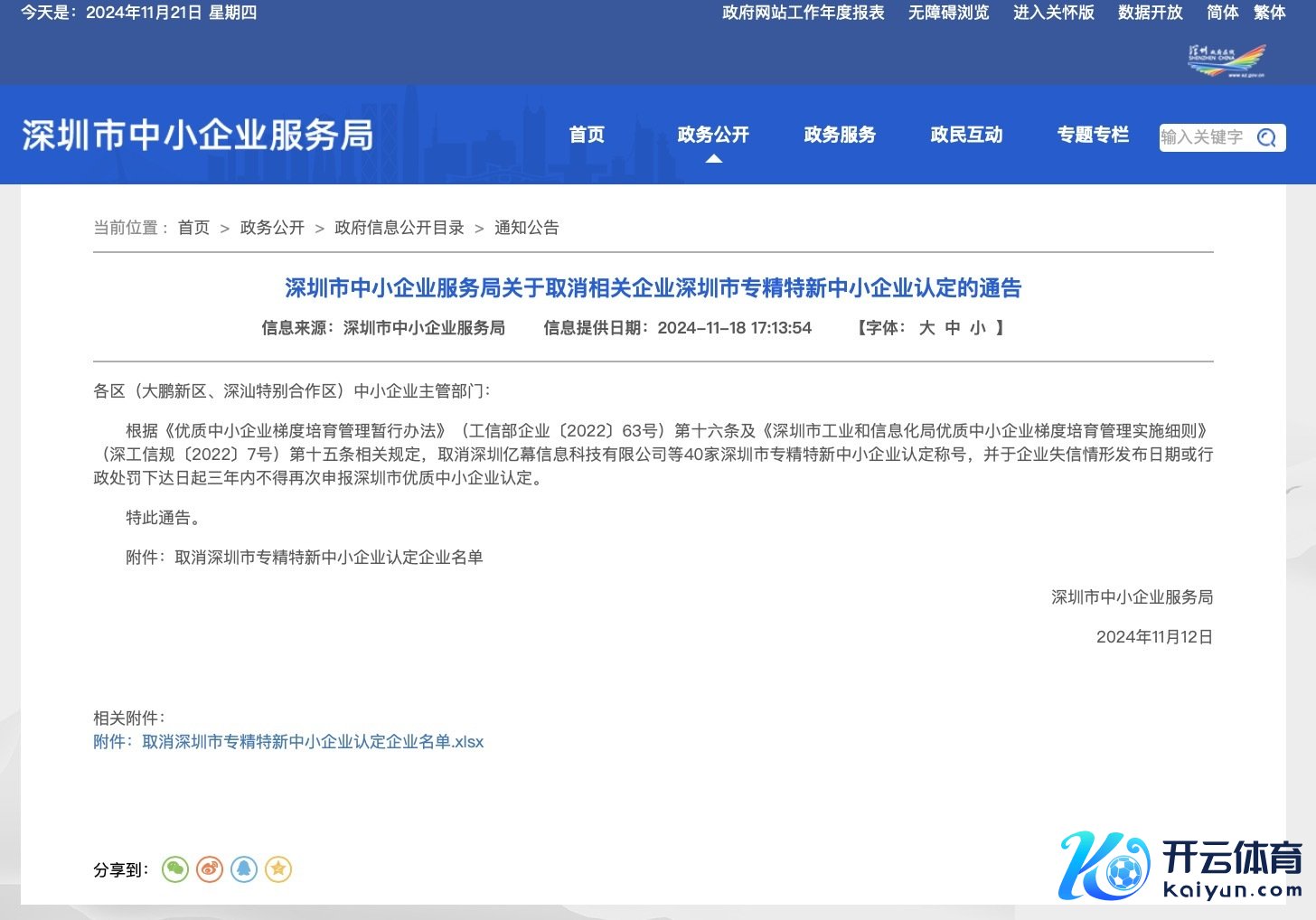Open the Shenzhen government online logo
This screenshot has height=920, width=1316.
coord(1227,61)
